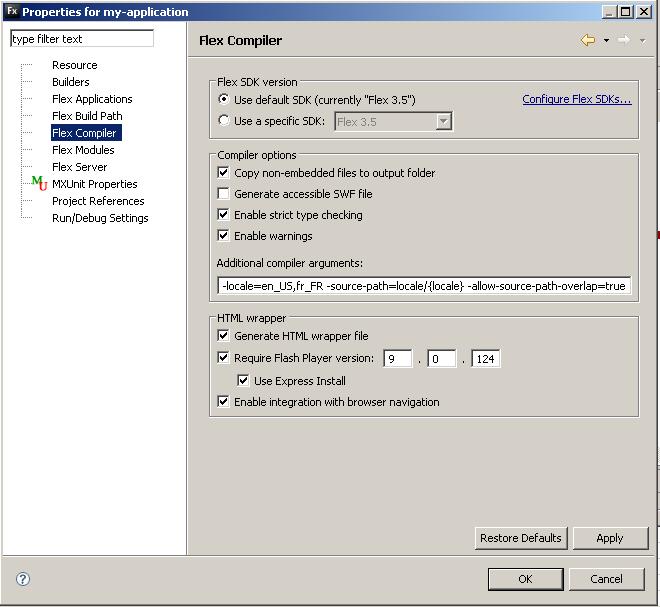Select Resource in the properties tree

(75, 65)
